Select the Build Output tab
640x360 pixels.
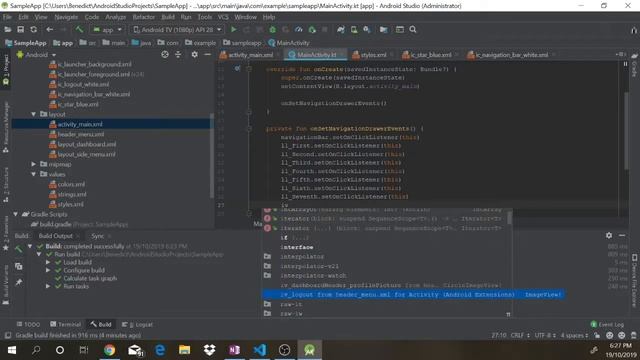(x=56, y=236)
